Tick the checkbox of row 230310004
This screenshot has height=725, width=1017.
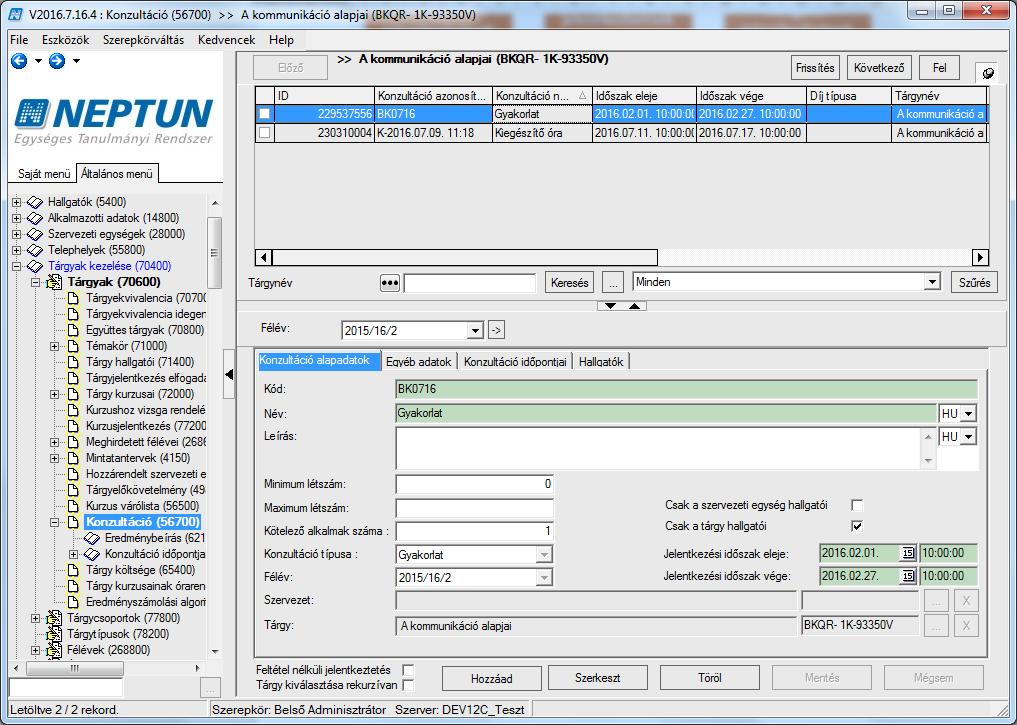click(265, 133)
